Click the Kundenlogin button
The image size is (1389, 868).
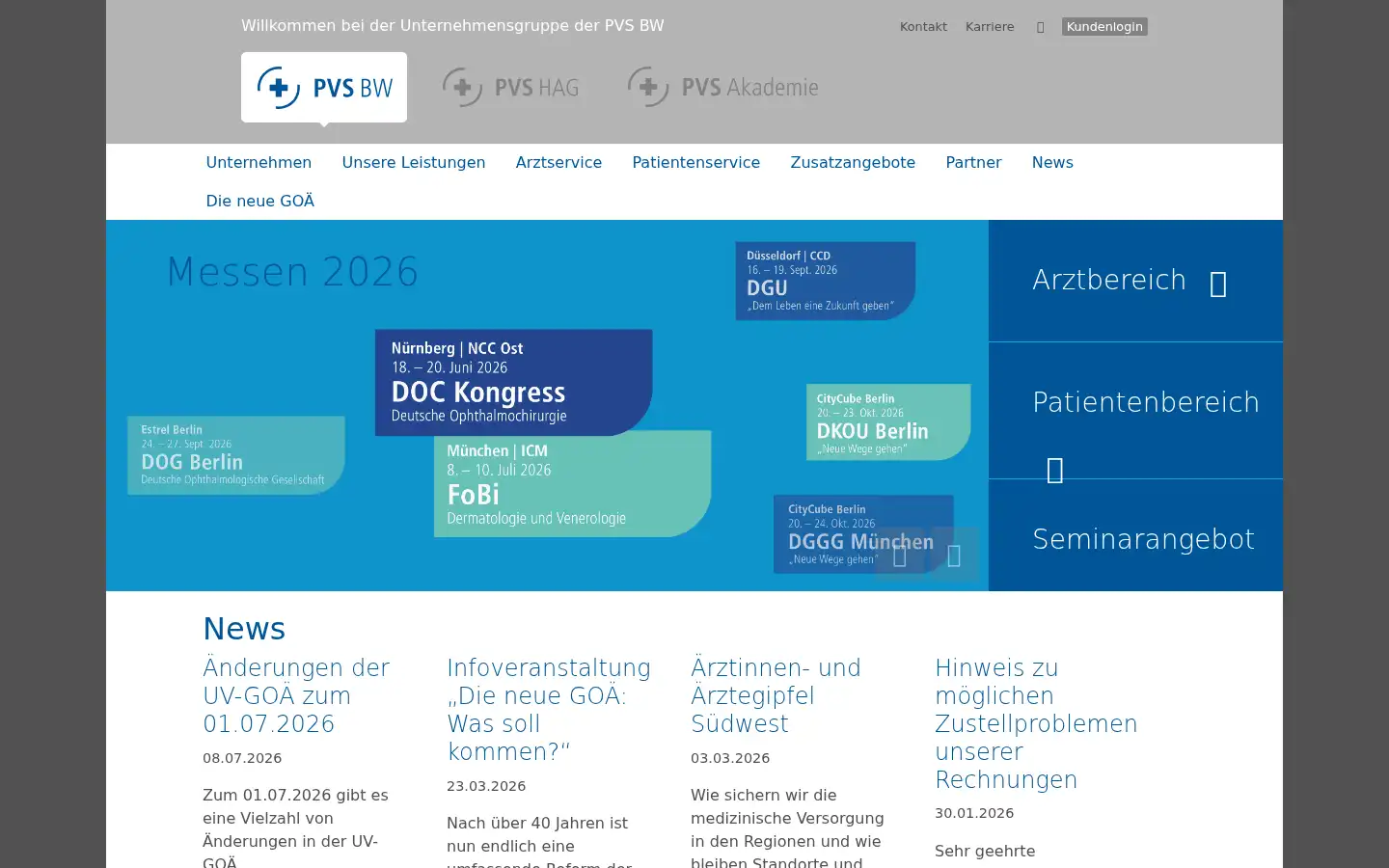click(1104, 27)
